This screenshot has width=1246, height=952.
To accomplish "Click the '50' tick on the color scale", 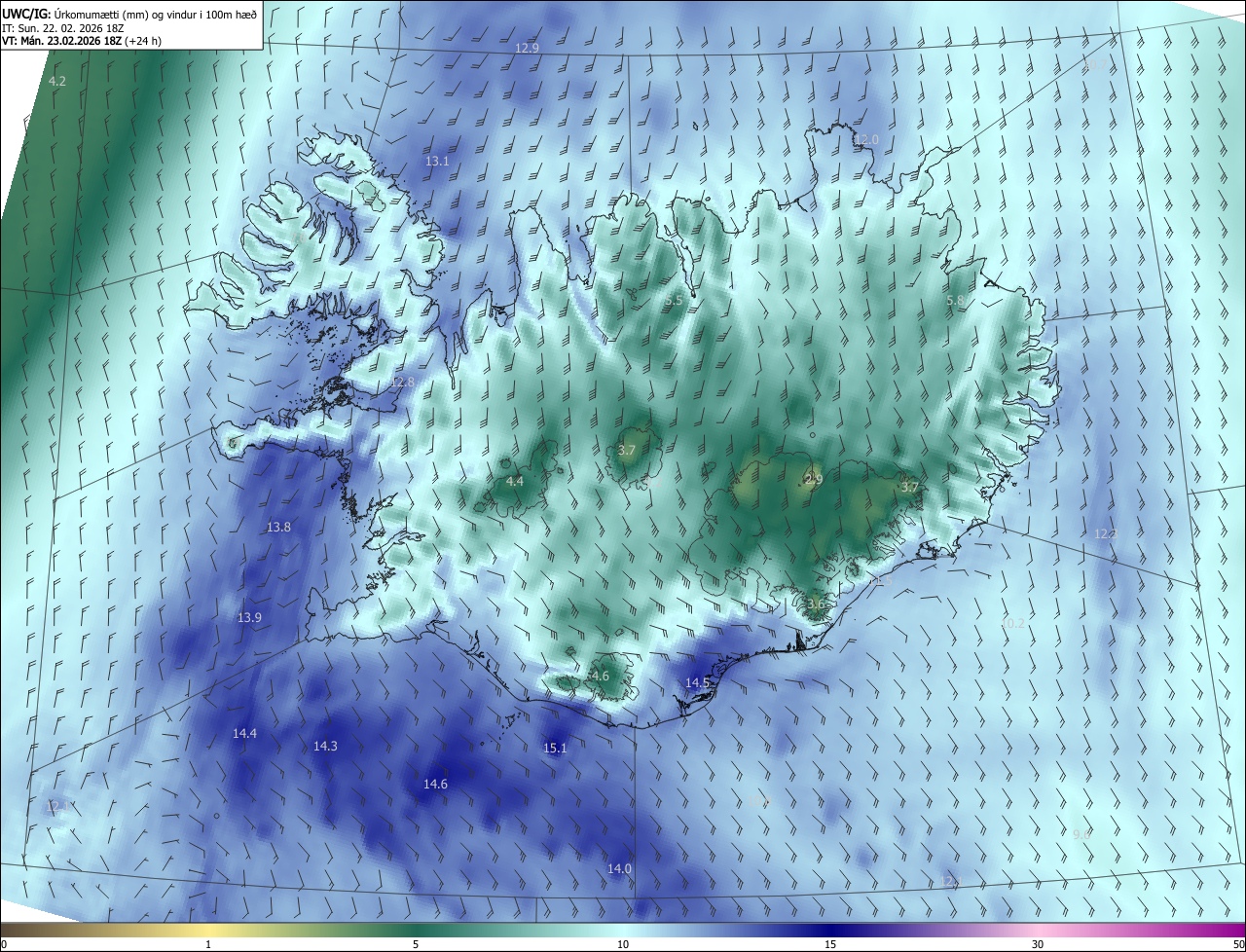I will coord(1238,945).
